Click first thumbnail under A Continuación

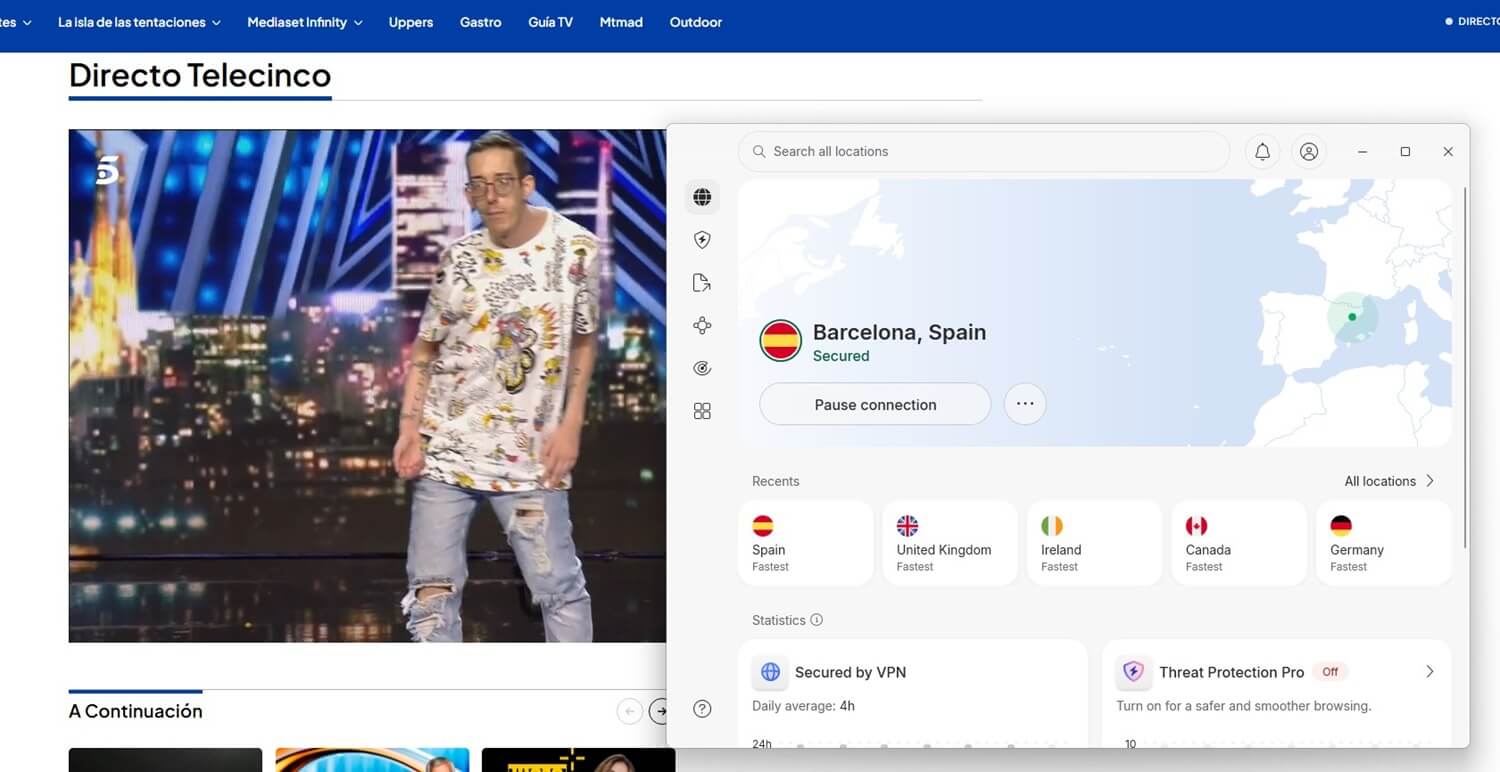tap(165, 760)
